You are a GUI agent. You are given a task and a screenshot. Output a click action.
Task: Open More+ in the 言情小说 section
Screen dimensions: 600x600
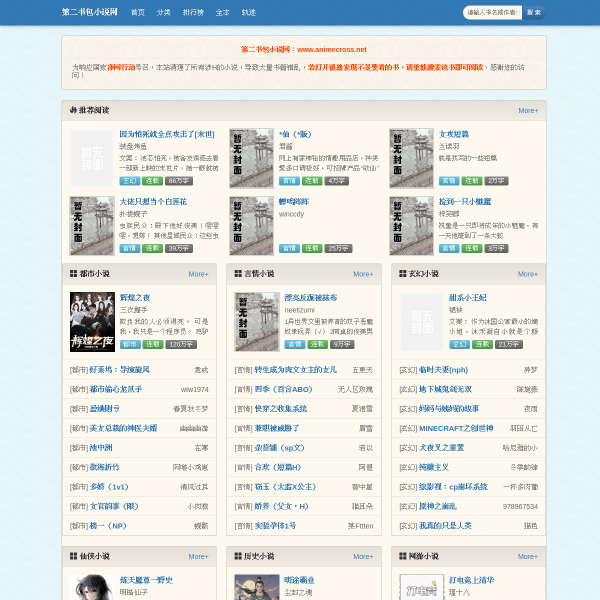click(363, 274)
